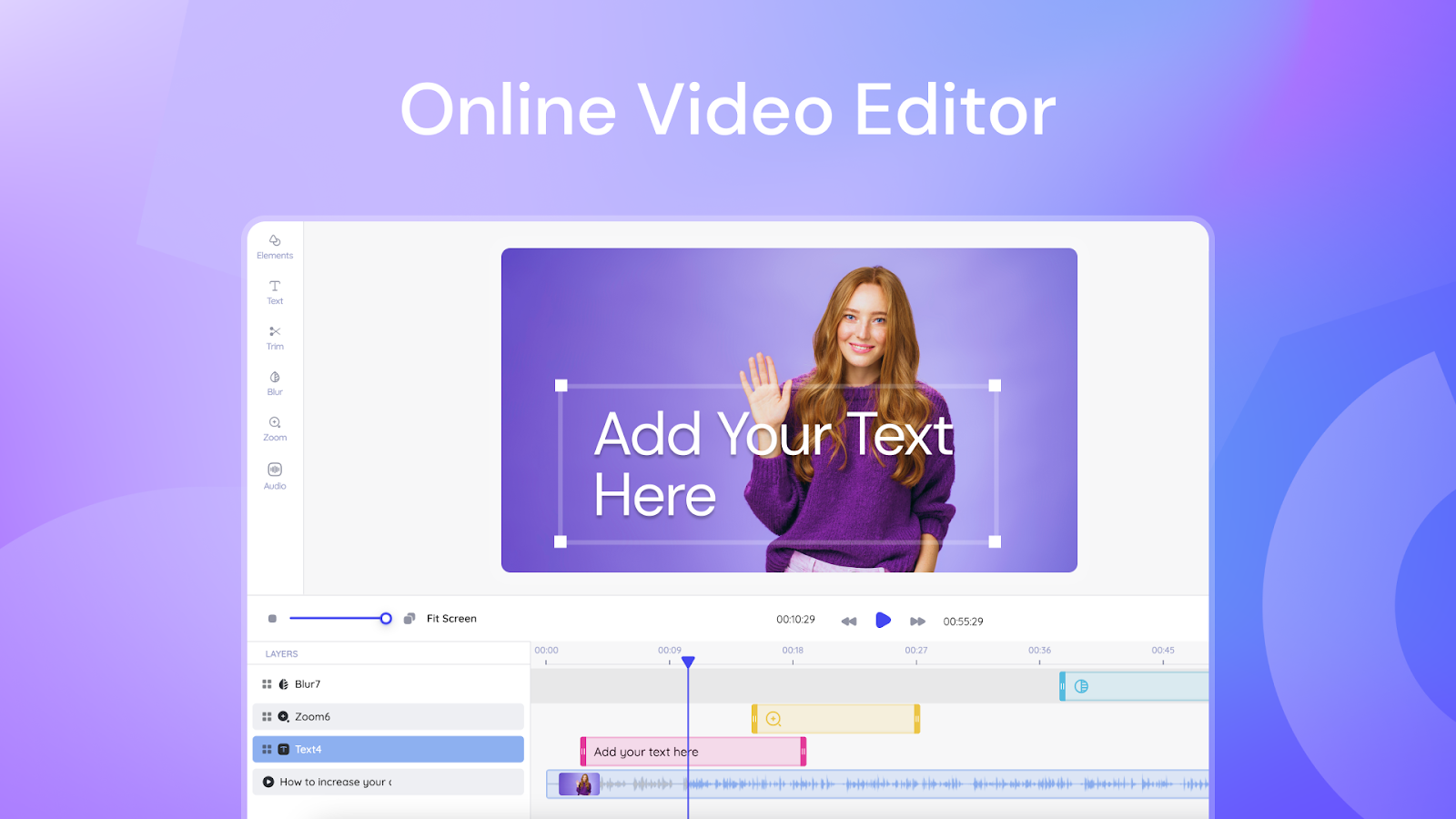Screen dimensions: 1456x819
Task: Select the Elements tool in the sidebar
Action: pos(274,248)
